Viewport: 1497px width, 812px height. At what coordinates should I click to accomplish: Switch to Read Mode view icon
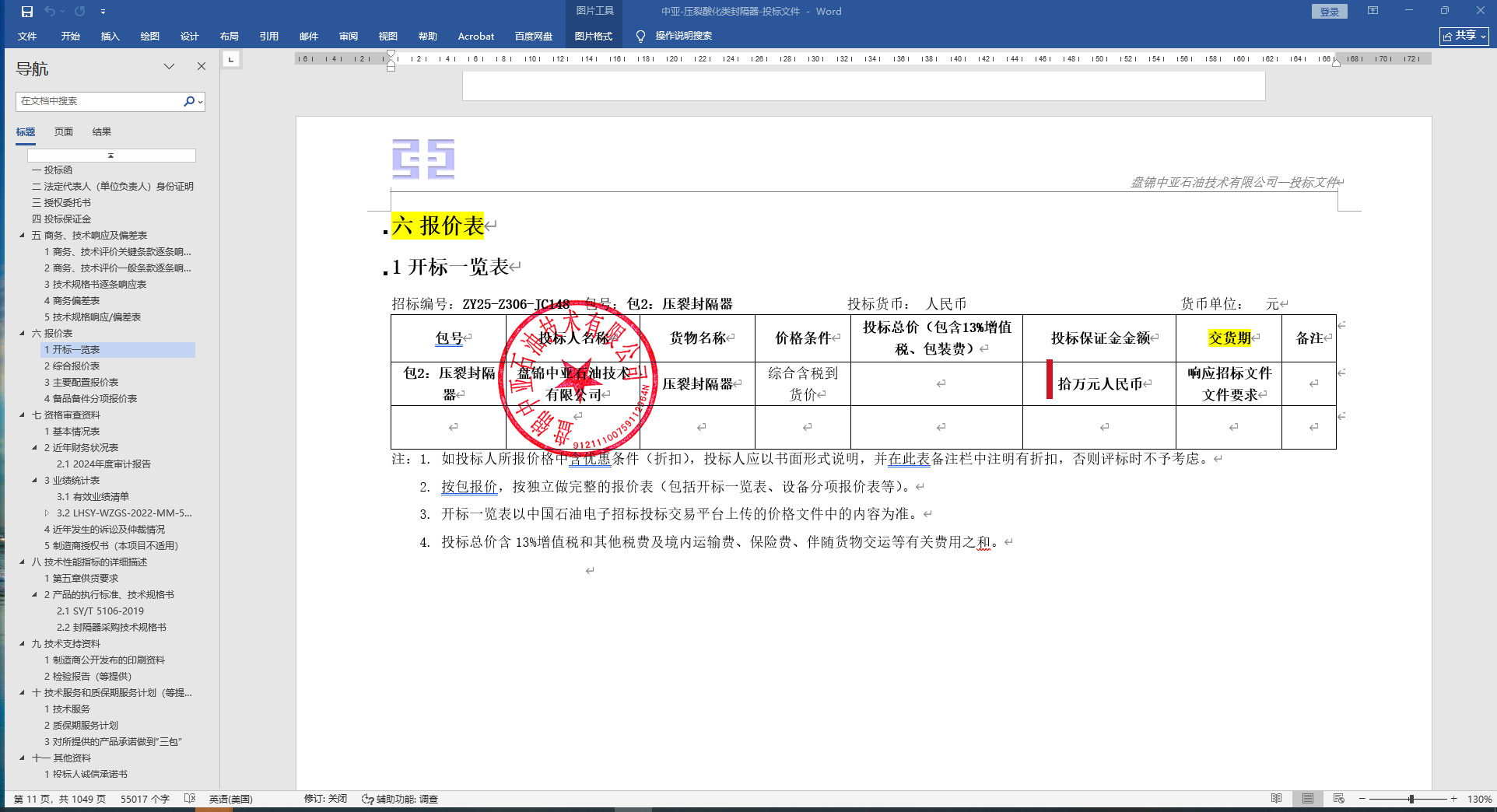[1276, 799]
